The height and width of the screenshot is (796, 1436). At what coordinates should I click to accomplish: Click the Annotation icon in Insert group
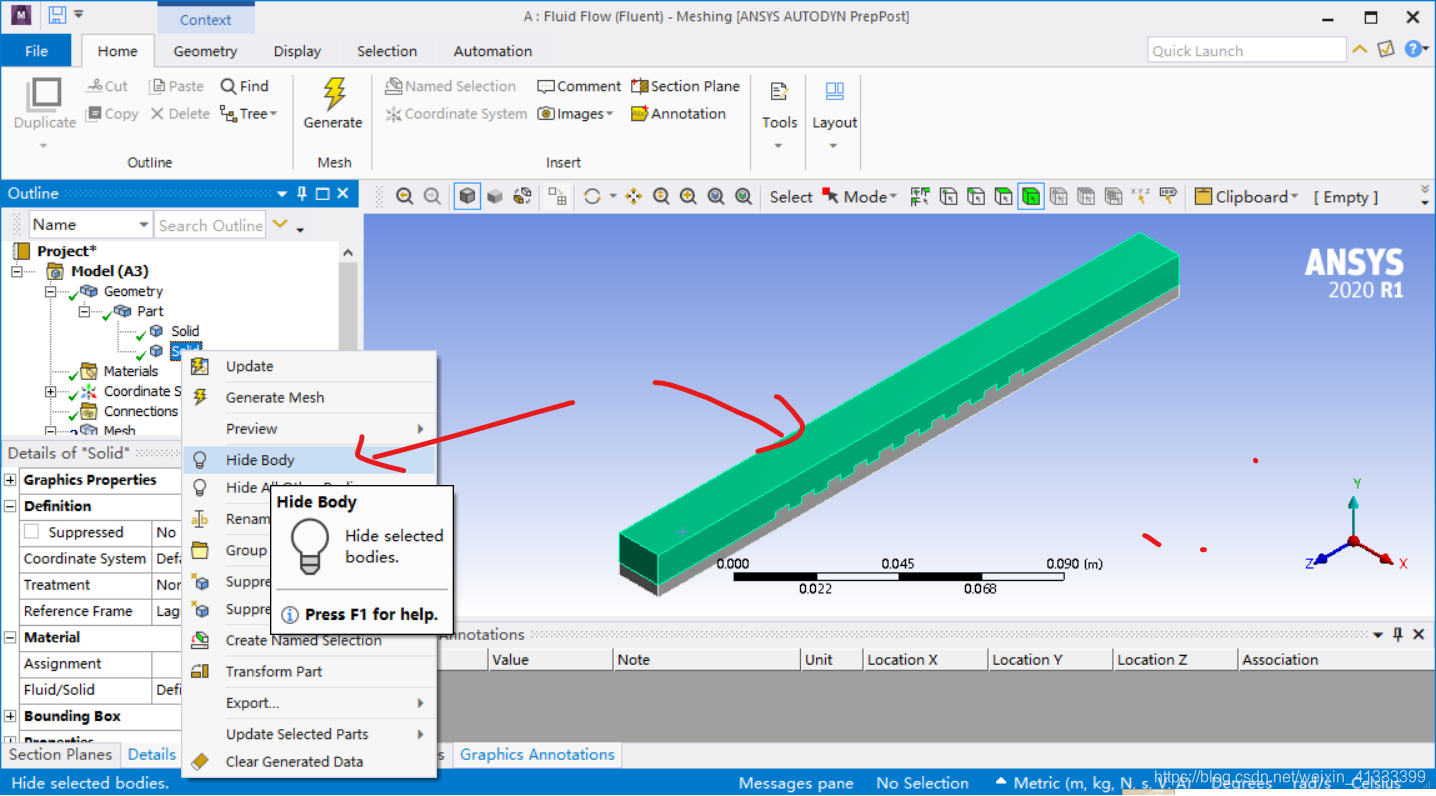point(639,114)
